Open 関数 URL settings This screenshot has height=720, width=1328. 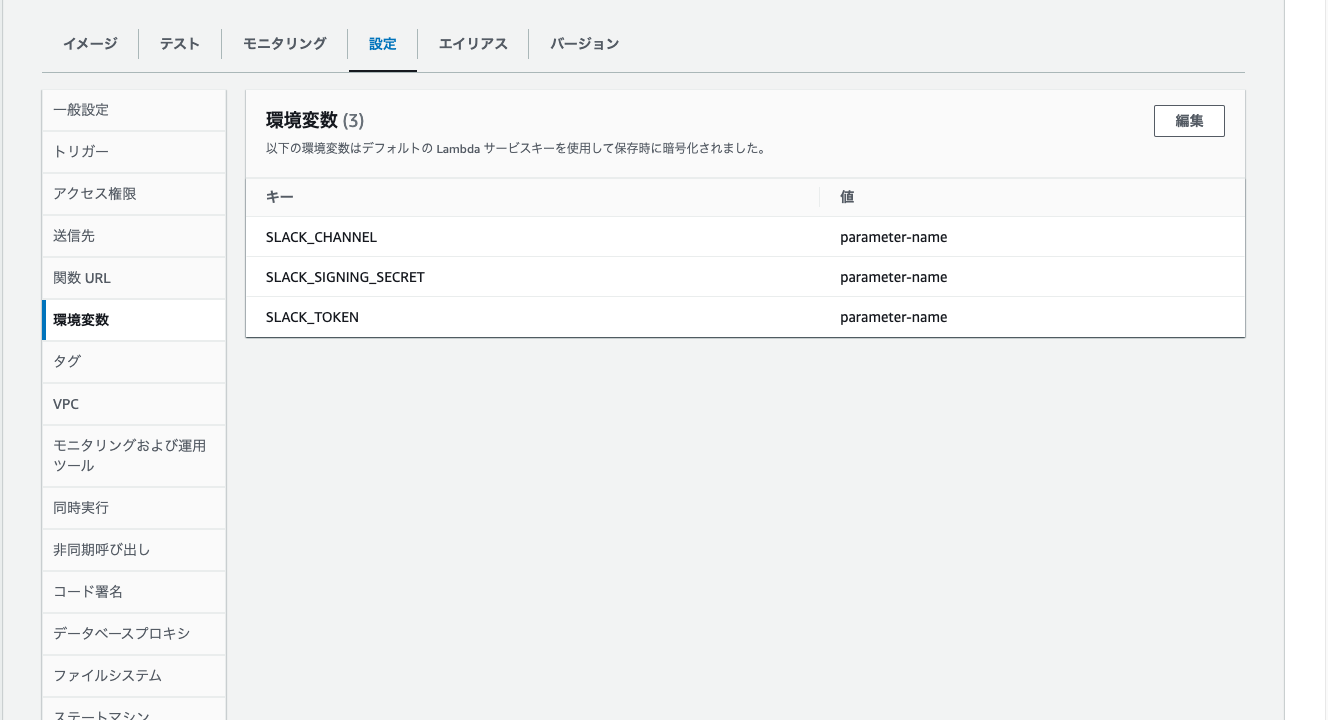coord(134,278)
